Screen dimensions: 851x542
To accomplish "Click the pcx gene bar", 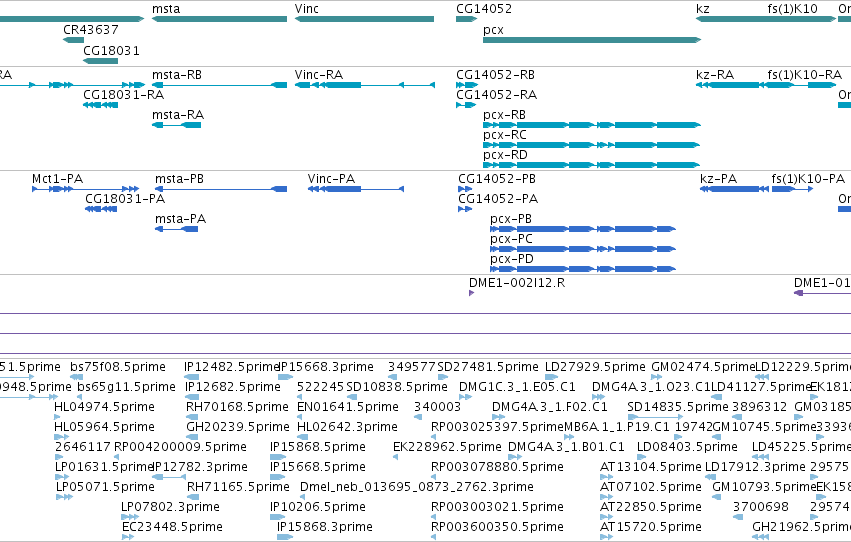I will 592,40.
